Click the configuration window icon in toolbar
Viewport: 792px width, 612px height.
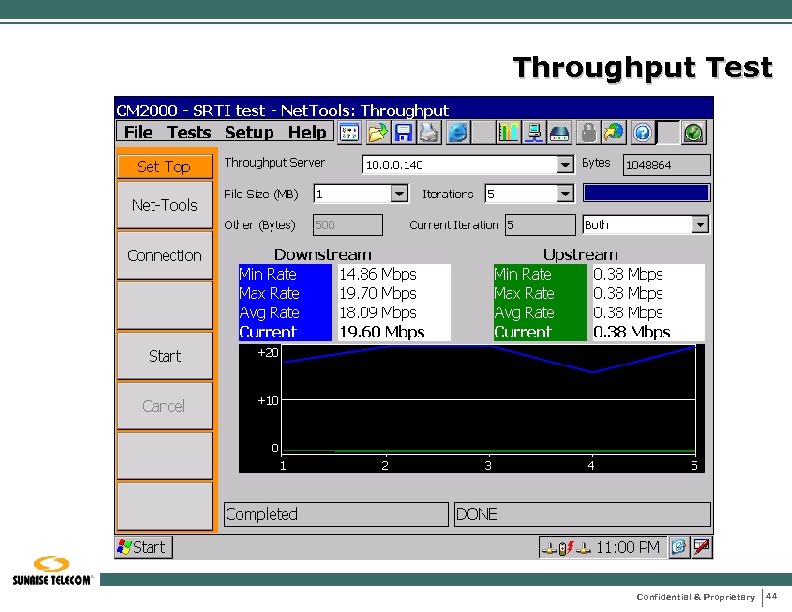[349, 133]
